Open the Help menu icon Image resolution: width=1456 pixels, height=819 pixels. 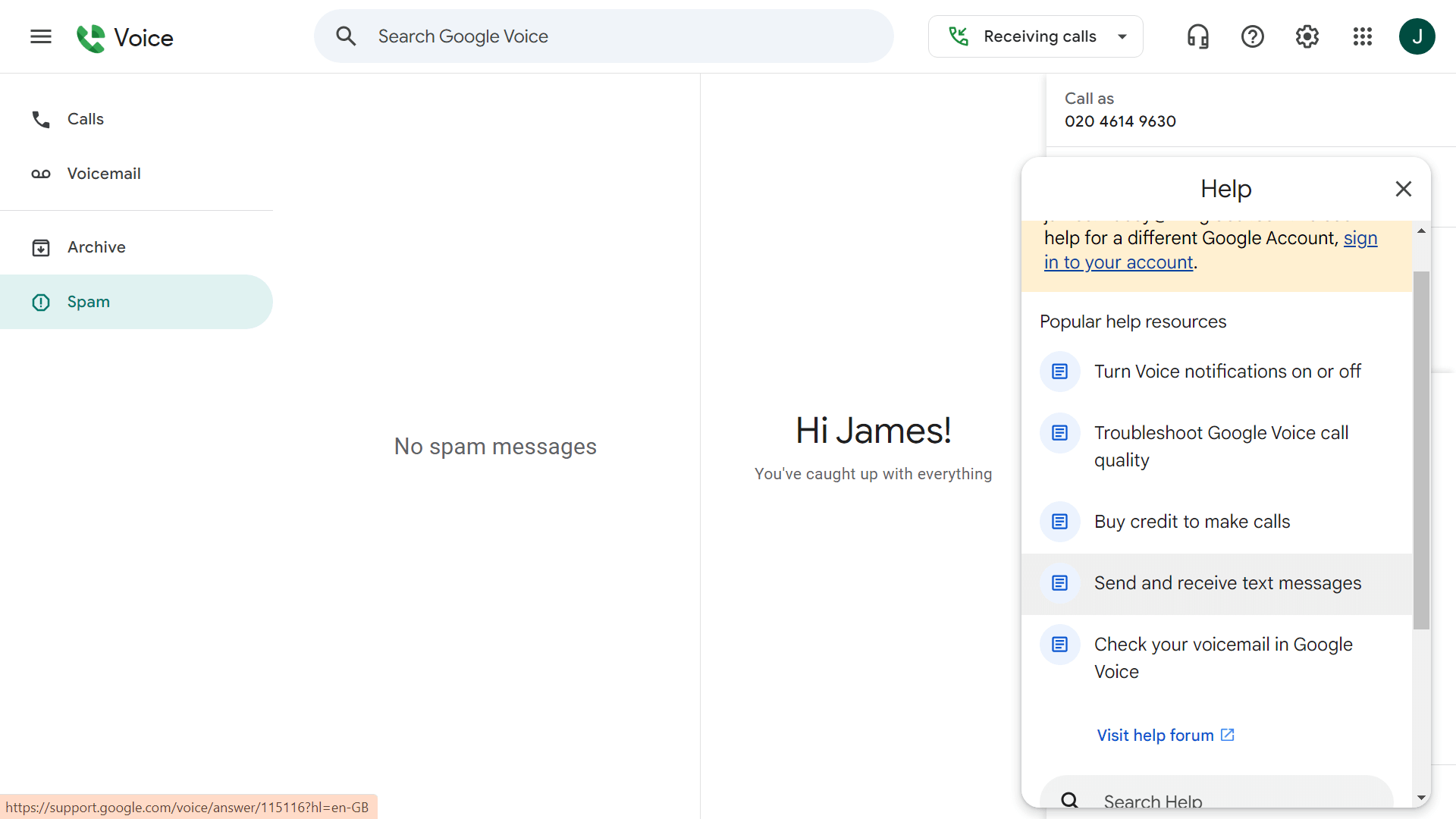pos(1252,36)
